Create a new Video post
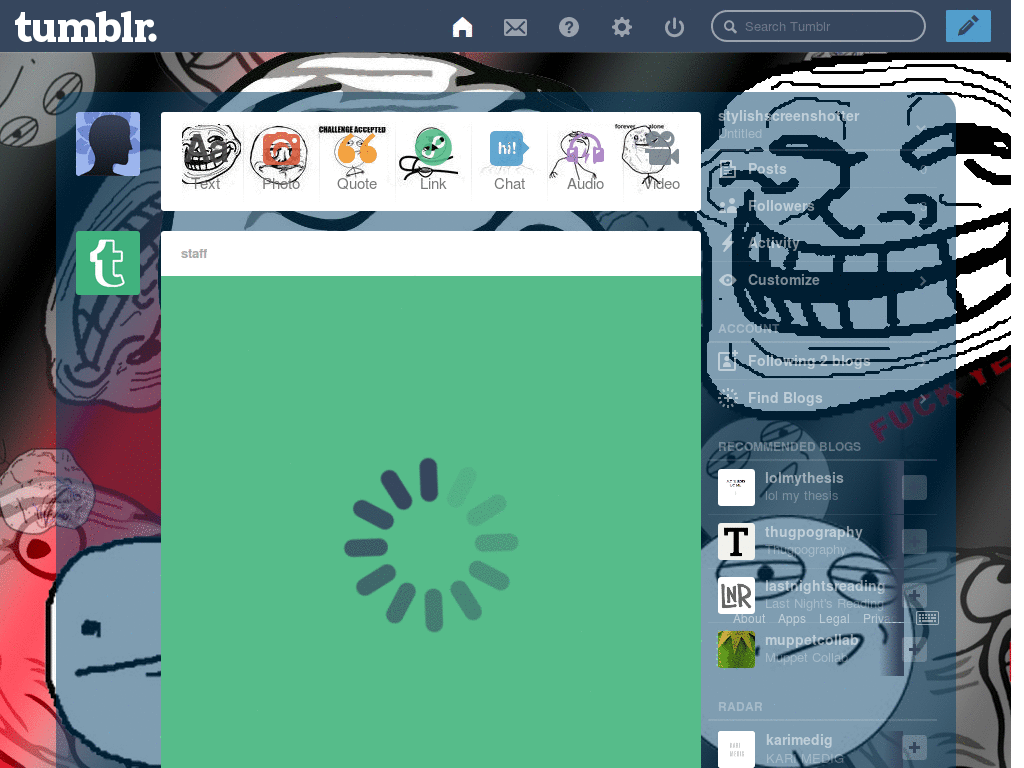Screen dimensions: 1024x768 coord(661,159)
